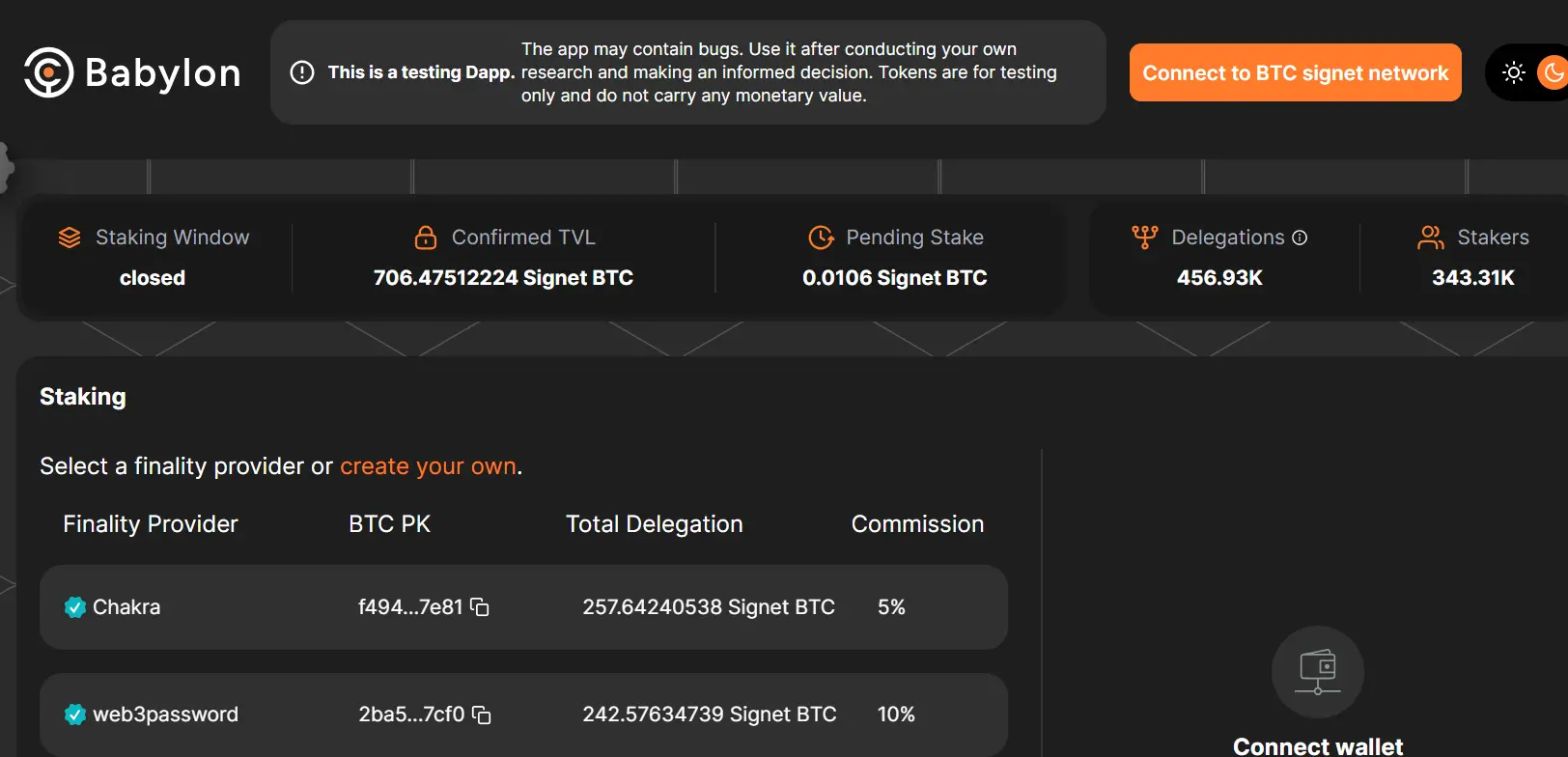
Task: Copy Chakra's BTC public key
Action: pyautogui.click(x=480, y=607)
